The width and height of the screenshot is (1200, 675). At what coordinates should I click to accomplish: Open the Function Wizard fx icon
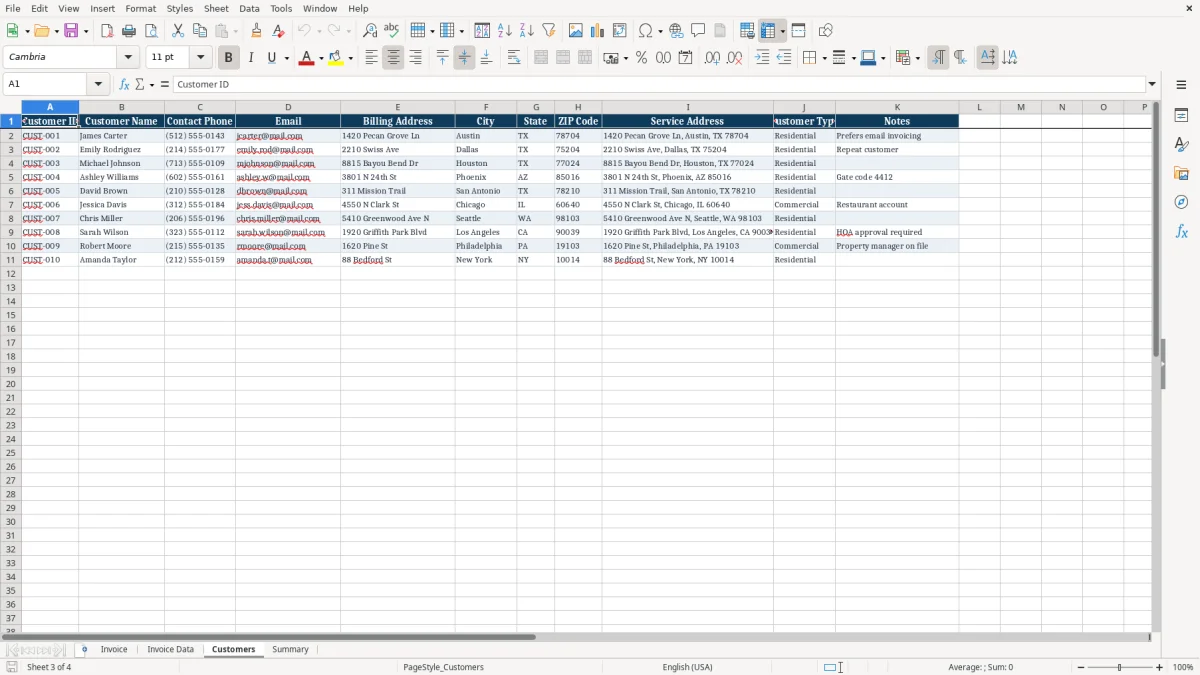pyautogui.click(x=124, y=84)
